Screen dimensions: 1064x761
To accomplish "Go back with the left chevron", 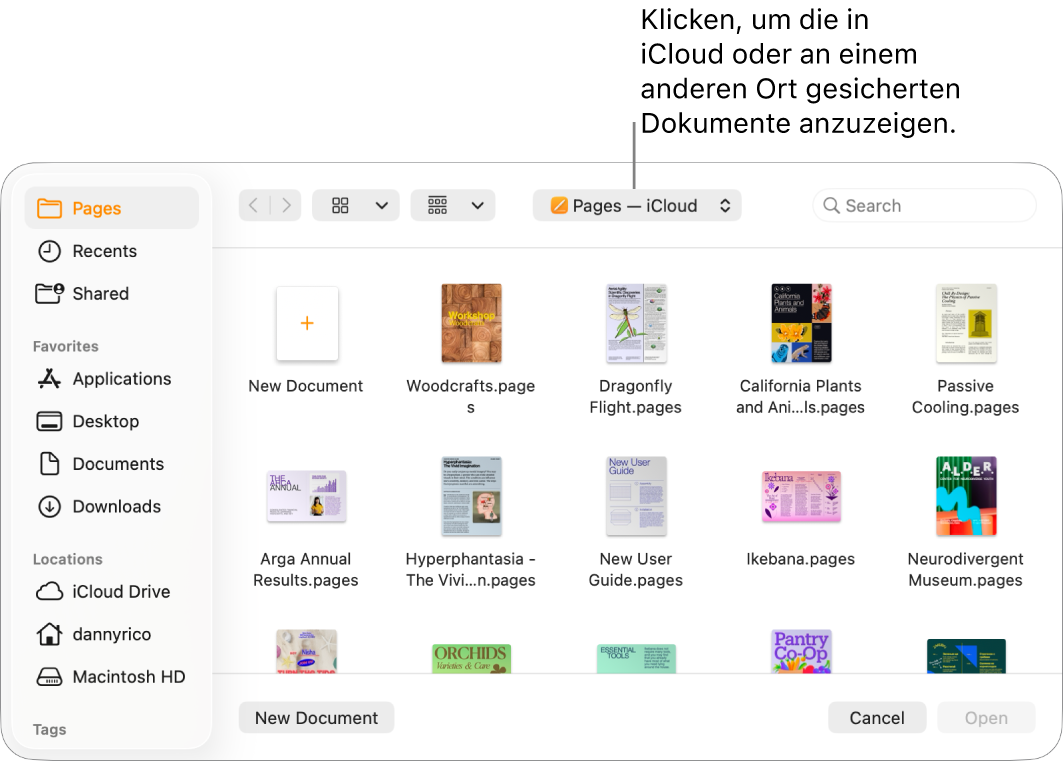I will point(254,206).
